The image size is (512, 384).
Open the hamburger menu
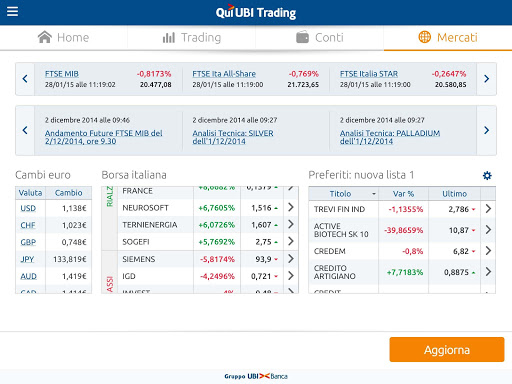(x=12, y=11)
